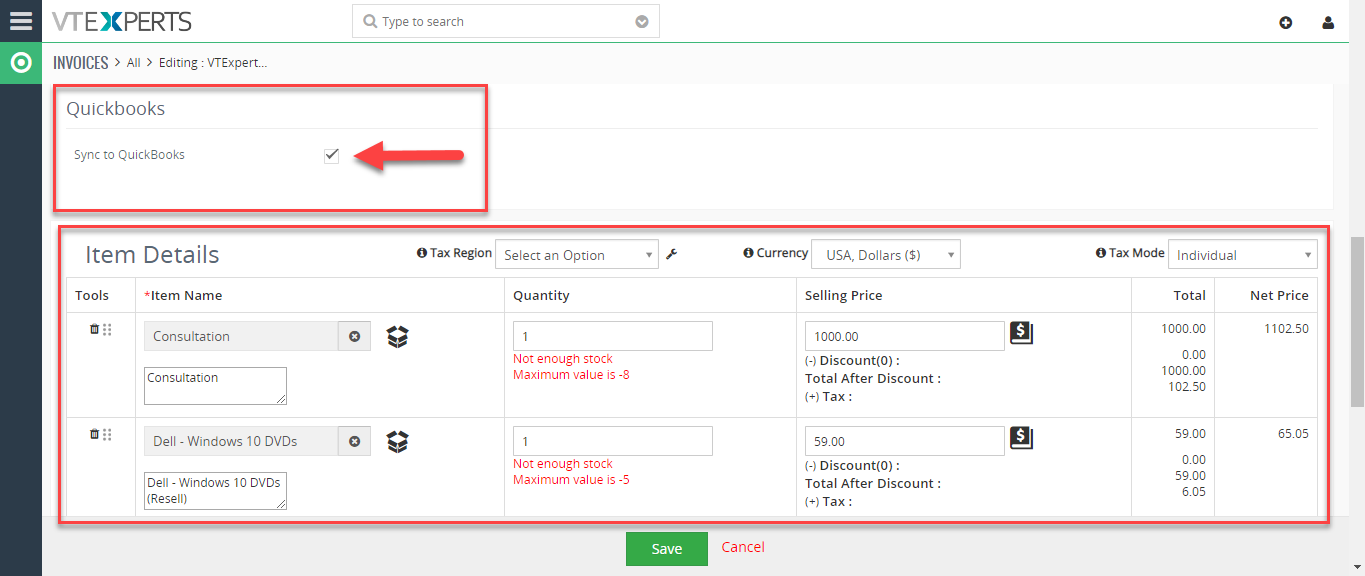Viewport: 1365px width, 576px height.
Task: Delete the Dell Windows 10 DVDs line item
Action: 95,434
